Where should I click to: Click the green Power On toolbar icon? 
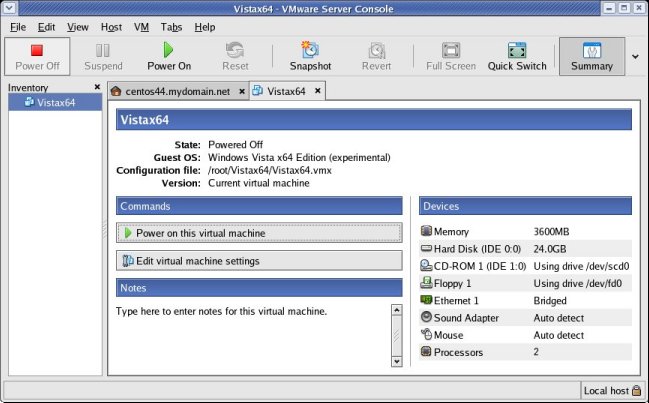(168, 50)
